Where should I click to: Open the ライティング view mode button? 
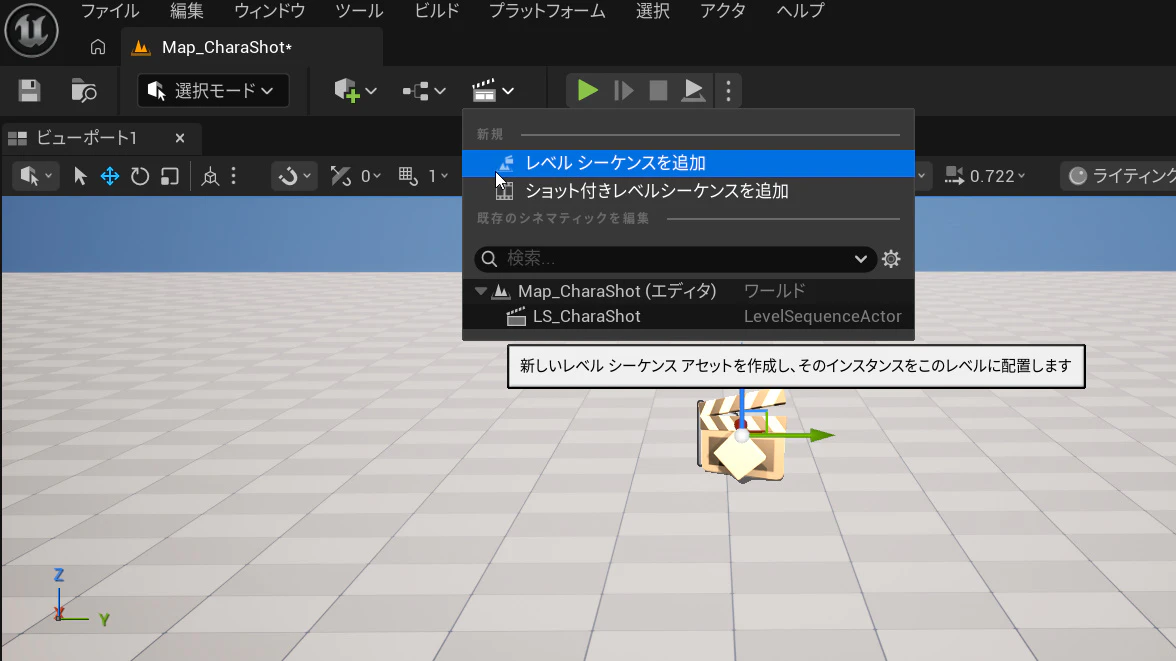click(x=1120, y=176)
